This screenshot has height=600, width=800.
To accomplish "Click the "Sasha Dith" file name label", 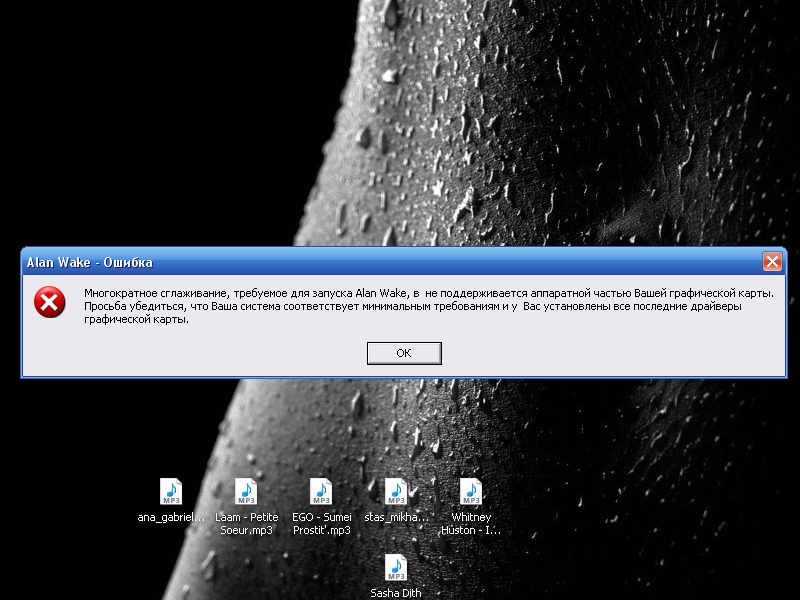I will pyautogui.click(x=396, y=593).
